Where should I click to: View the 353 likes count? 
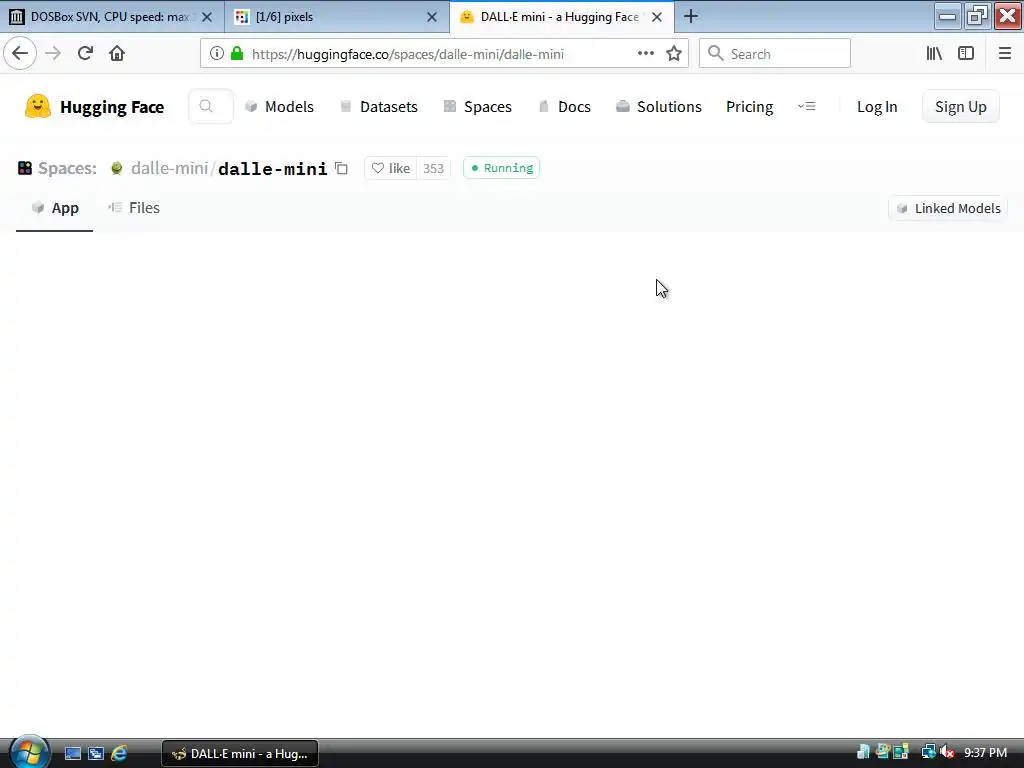pos(433,168)
